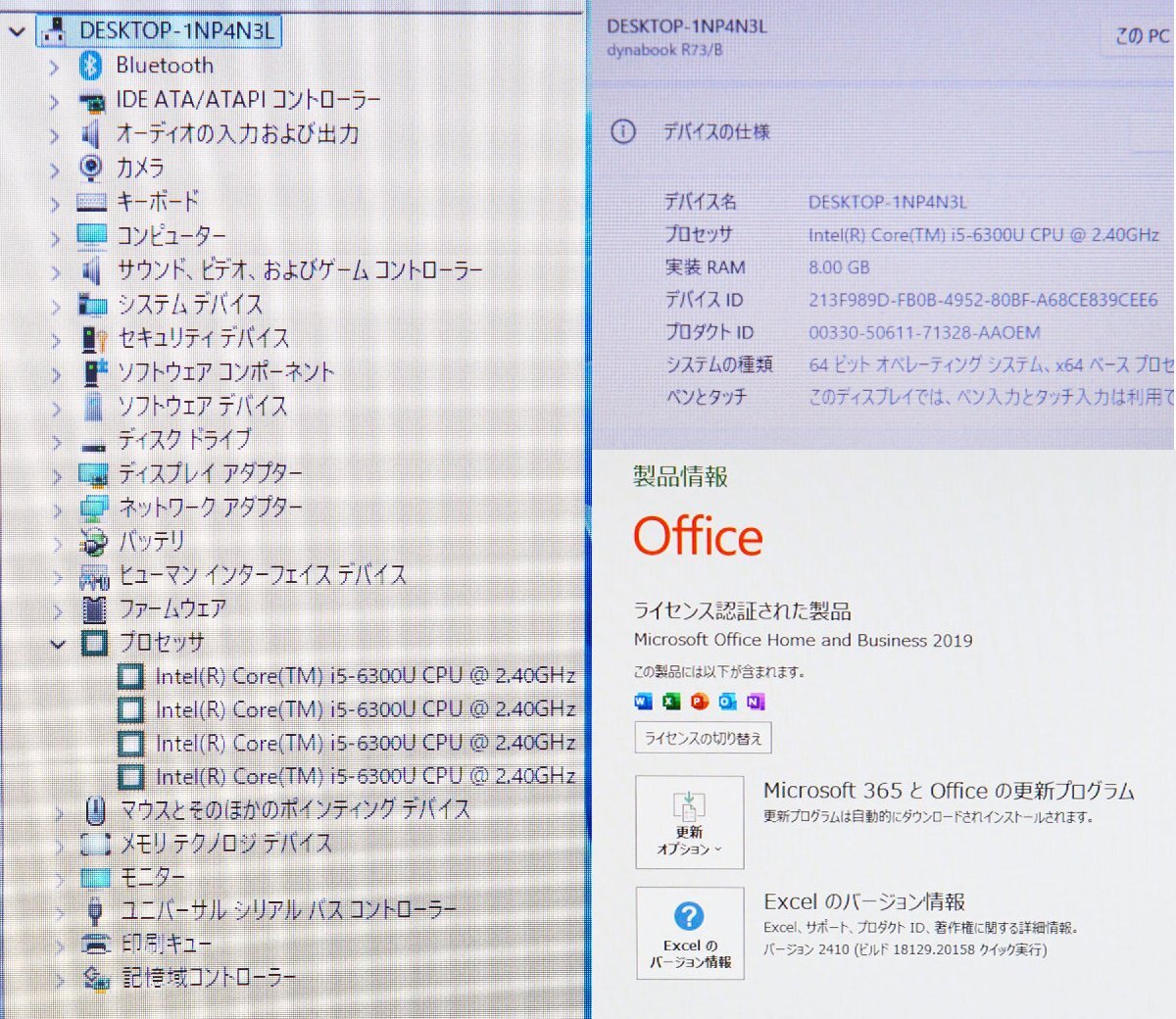This screenshot has width=1176, height=1019.
Task: Select ソフトウェア デバイス tree item
Action: [x=202, y=407]
